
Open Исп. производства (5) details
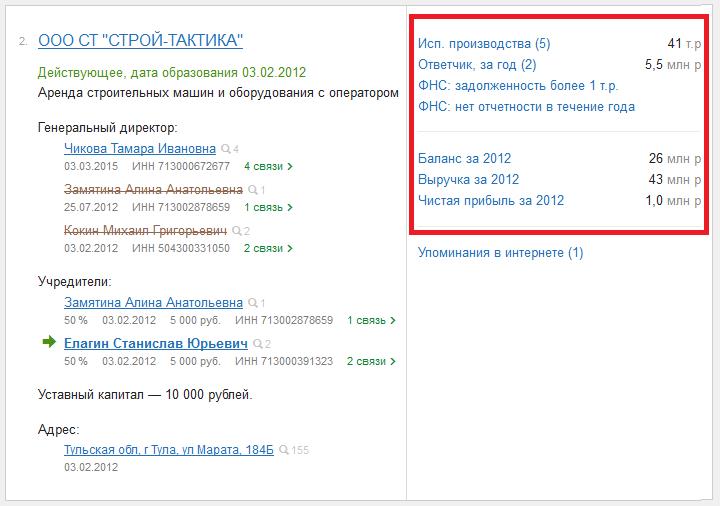point(484,44)
